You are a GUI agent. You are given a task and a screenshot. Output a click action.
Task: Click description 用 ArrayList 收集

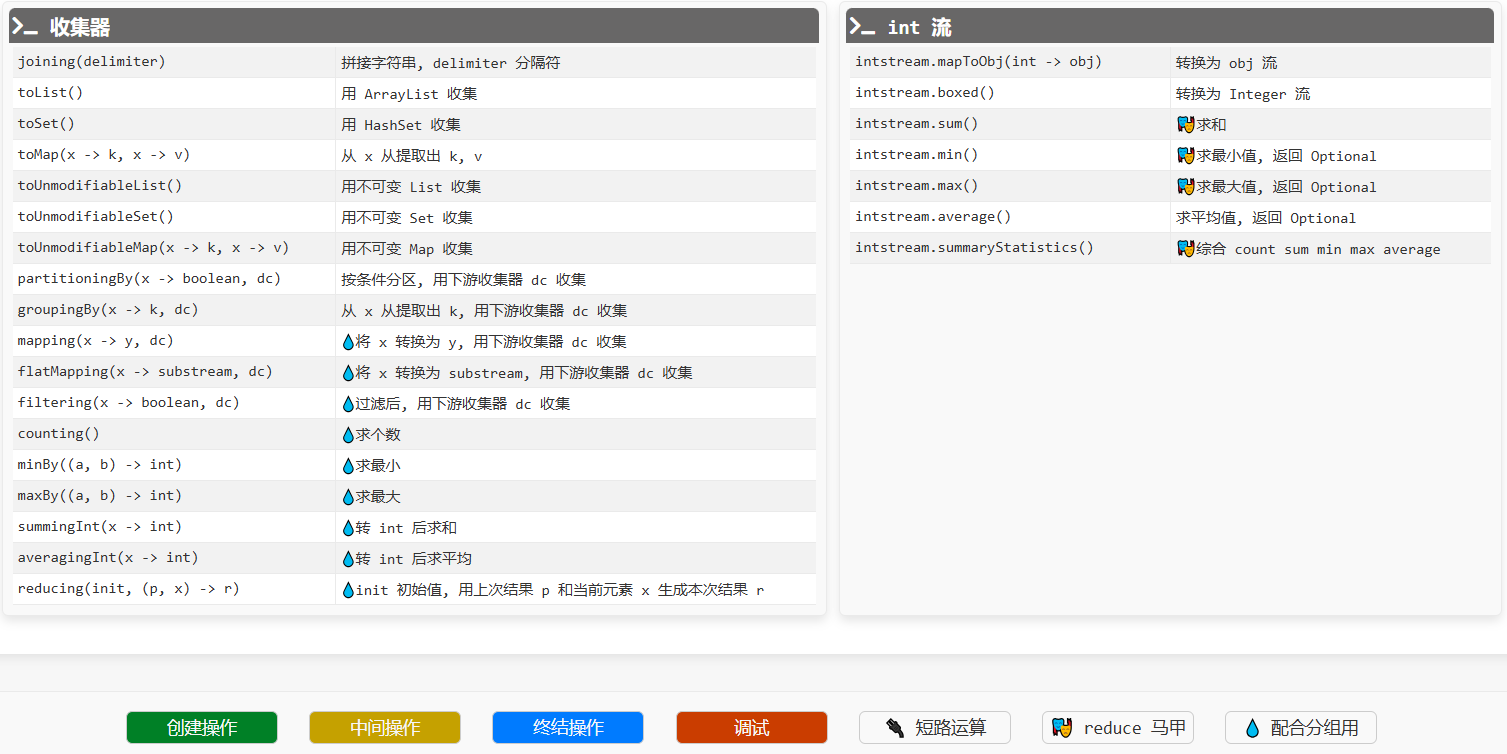409,94
